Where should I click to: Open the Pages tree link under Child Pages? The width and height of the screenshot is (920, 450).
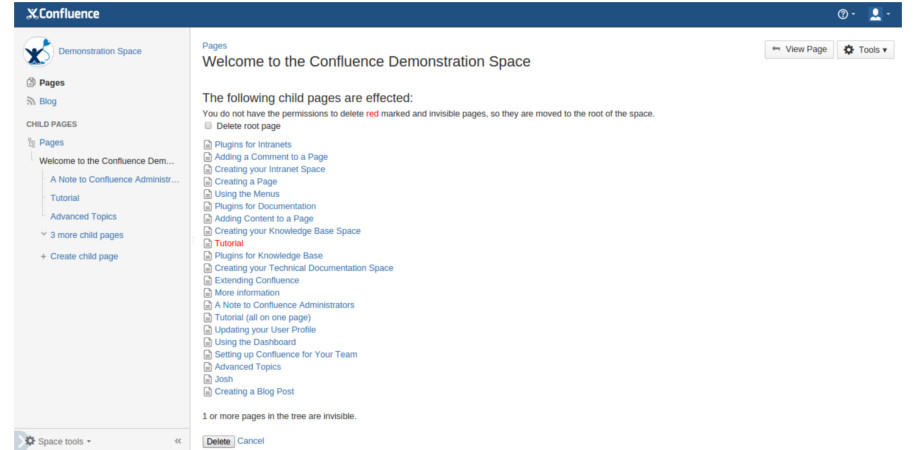click(52, 143)
